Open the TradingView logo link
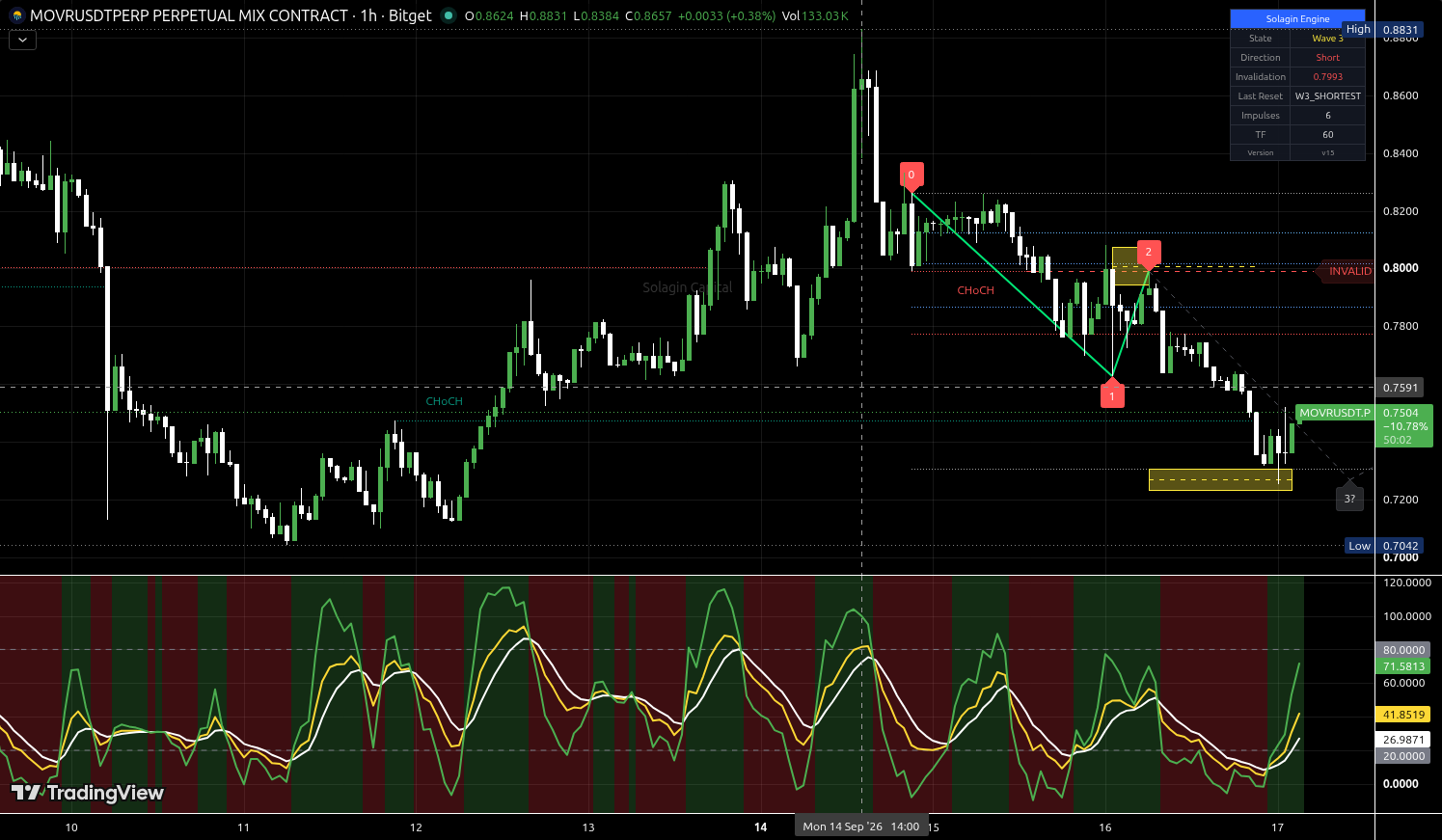 point(88,793)
